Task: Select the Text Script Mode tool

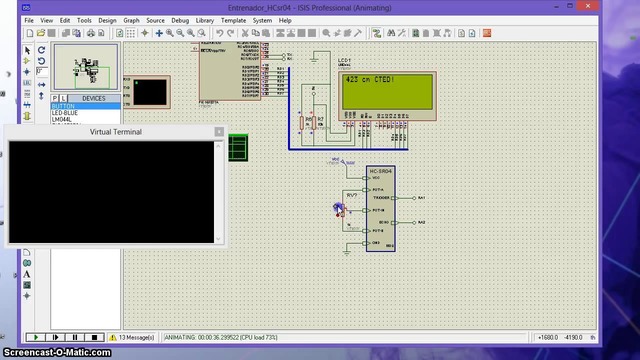Action: [x=27, y=94]
